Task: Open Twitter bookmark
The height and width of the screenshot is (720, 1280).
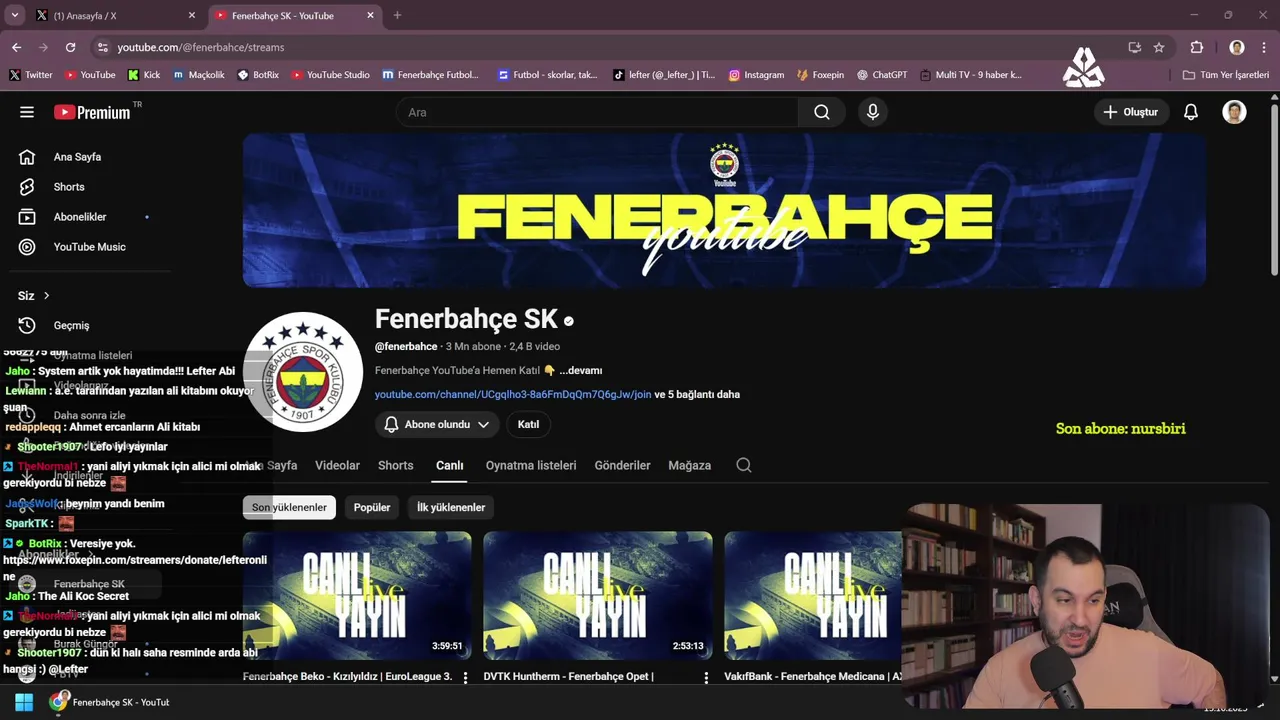Action: pos(31,75)
